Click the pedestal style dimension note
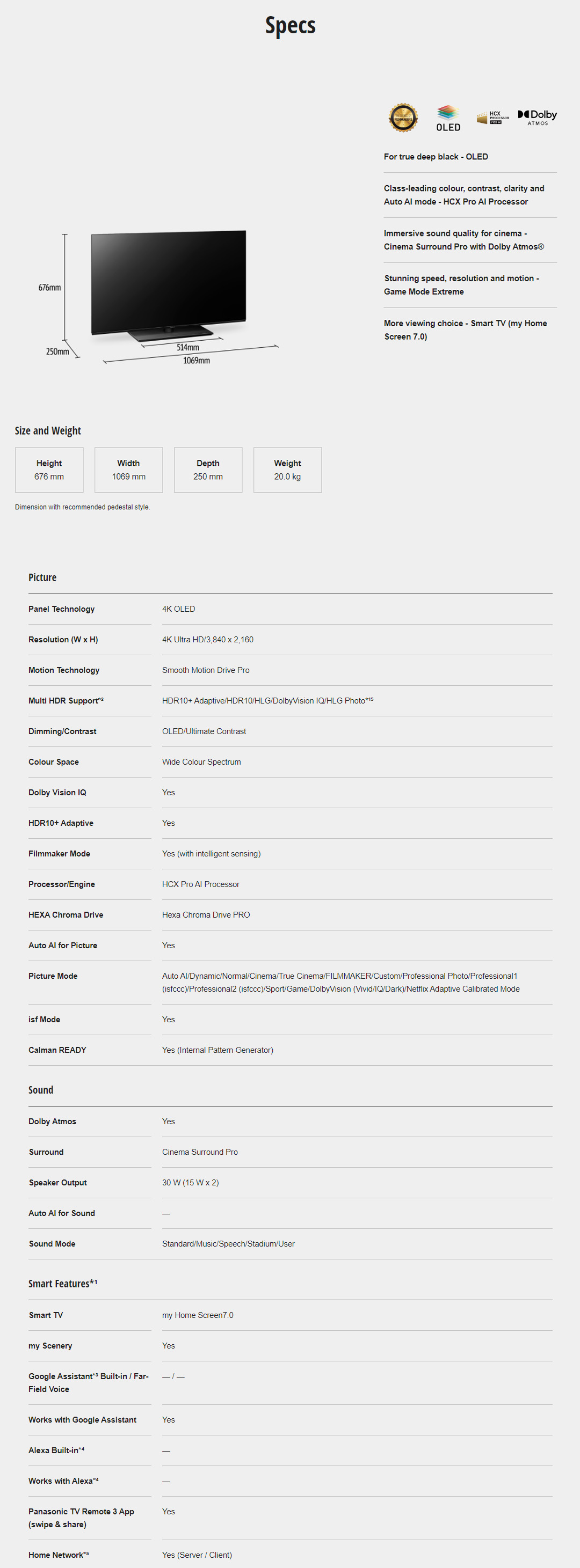Image resolution: width=580 pixels, height=1568 pixels. pyautogui.click(x=82, y=507)
